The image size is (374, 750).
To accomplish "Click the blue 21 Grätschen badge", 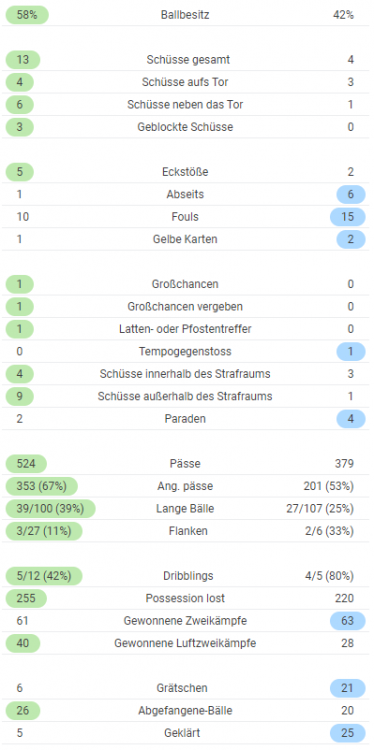I will [348, 688].
